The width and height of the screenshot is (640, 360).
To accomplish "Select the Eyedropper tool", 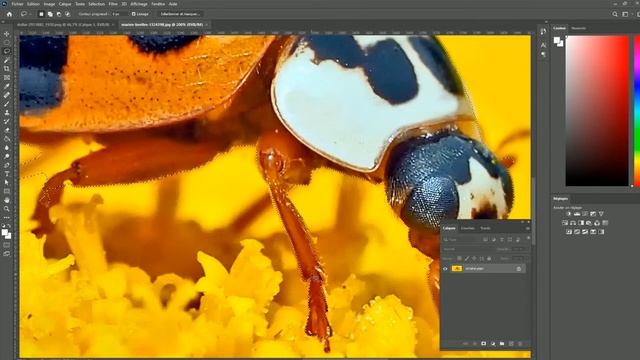I will 7,86.
